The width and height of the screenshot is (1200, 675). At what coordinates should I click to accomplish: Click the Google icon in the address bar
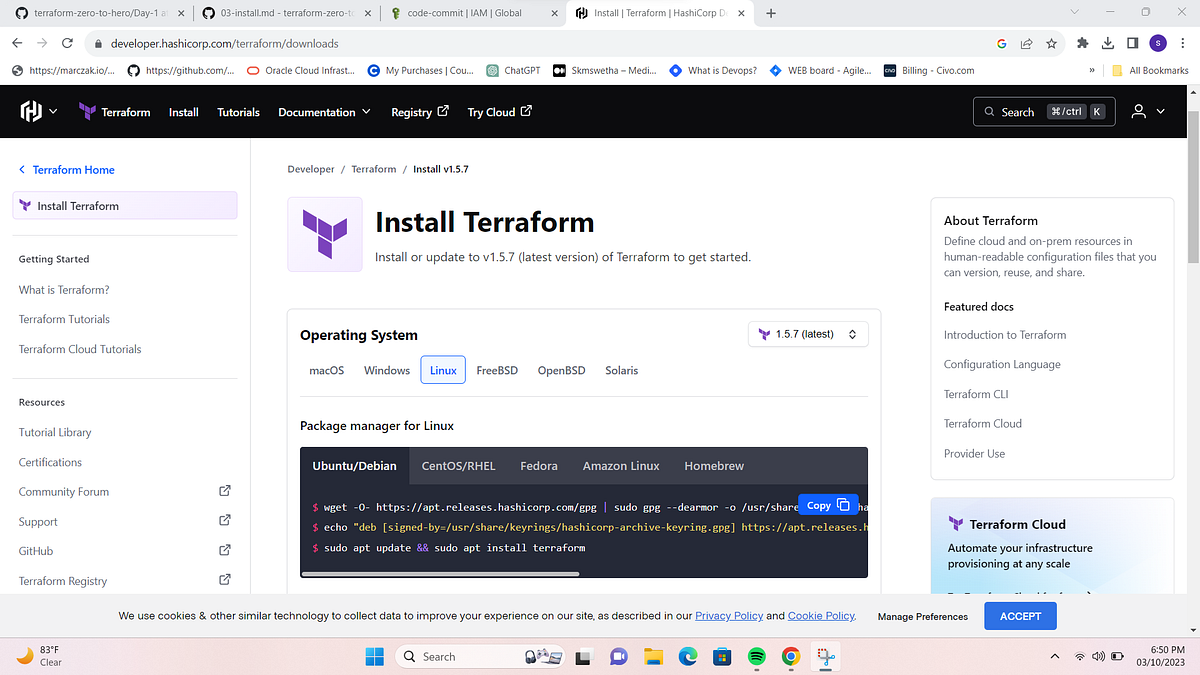coord(1001,44)
